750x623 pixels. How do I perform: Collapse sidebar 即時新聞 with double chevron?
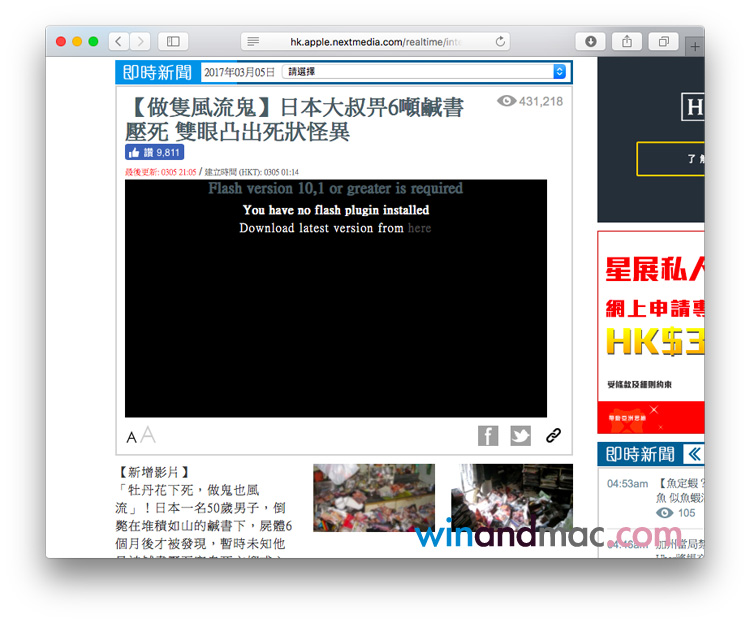click(693, 454)
